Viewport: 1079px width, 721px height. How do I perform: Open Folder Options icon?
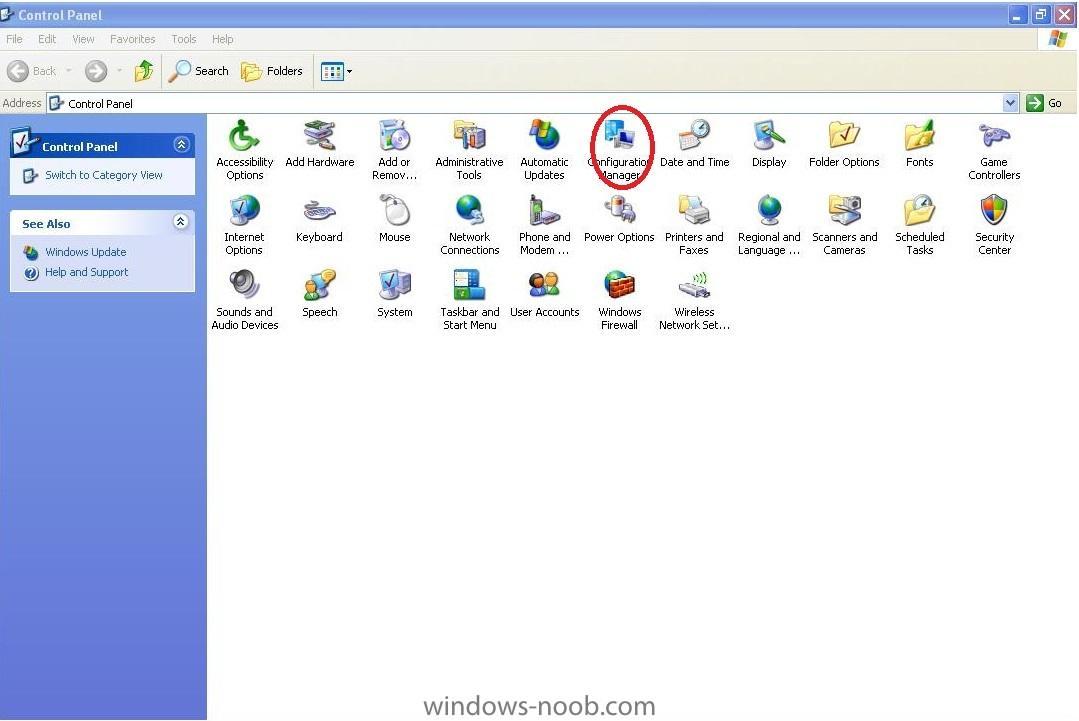[844, 144]
